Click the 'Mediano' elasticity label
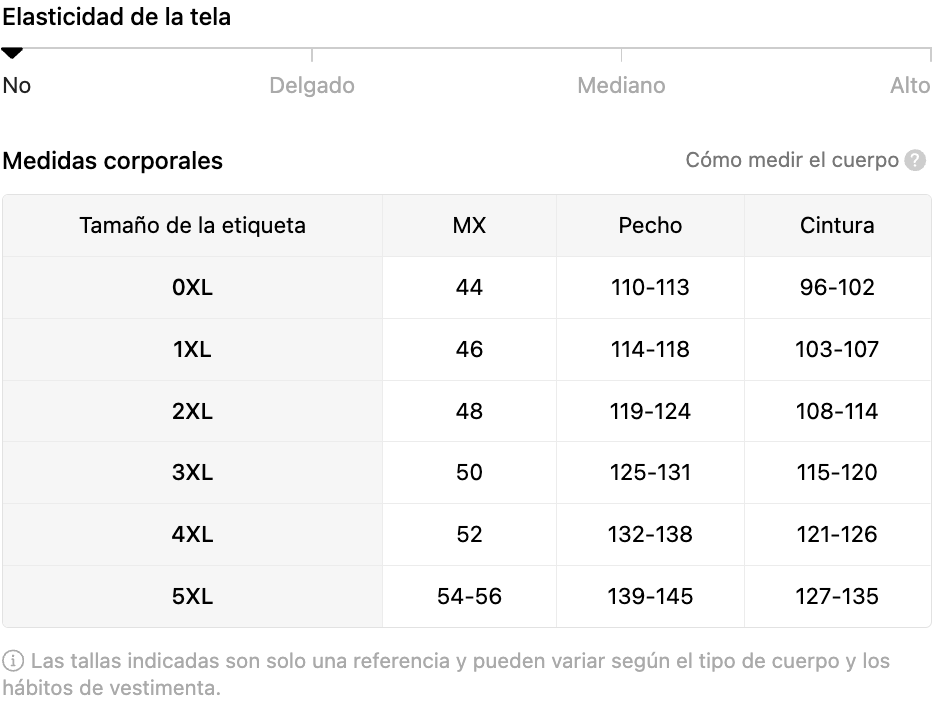 (621, 86)
